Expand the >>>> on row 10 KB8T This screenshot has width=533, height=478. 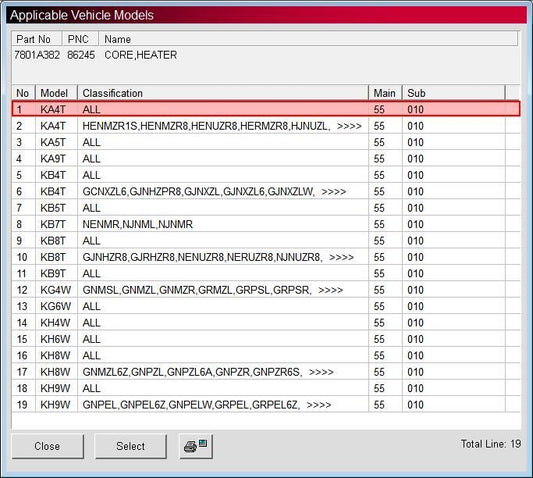click(x=342, y=257)
